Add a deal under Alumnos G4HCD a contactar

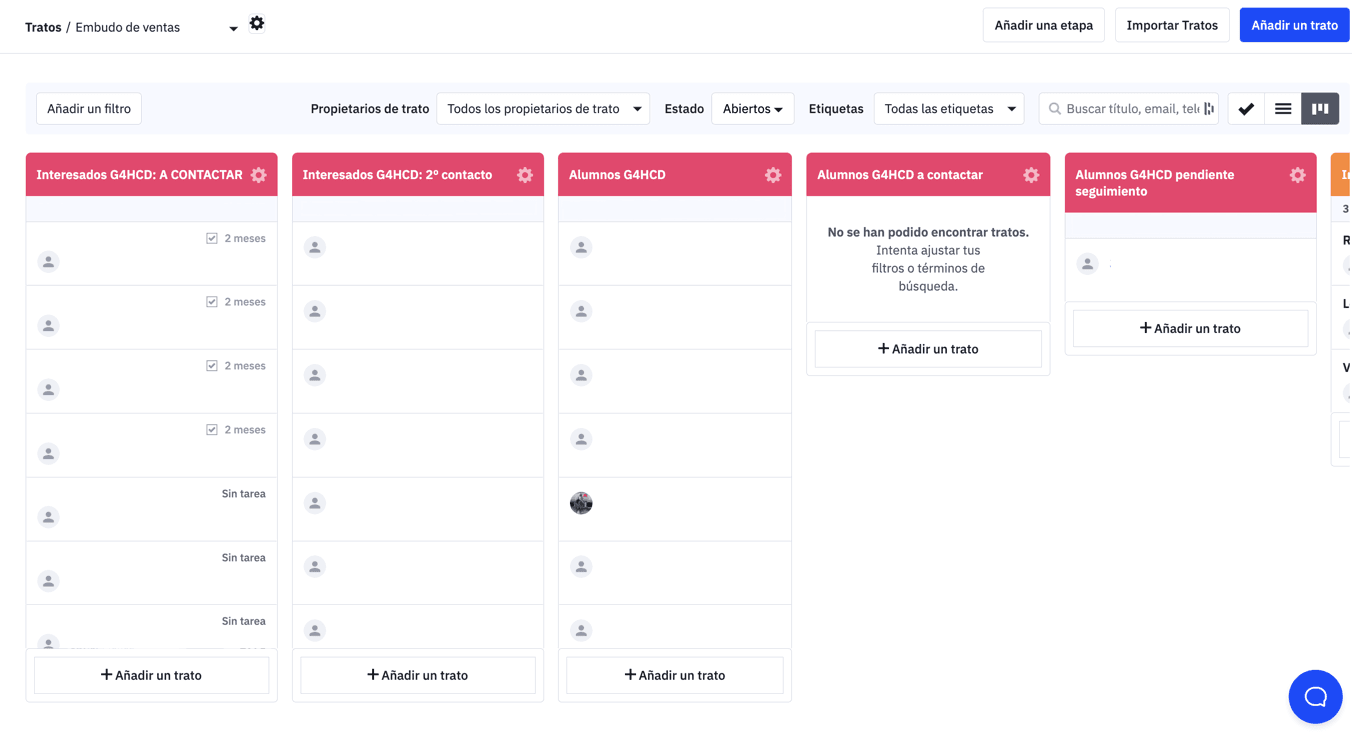point(928,349)
